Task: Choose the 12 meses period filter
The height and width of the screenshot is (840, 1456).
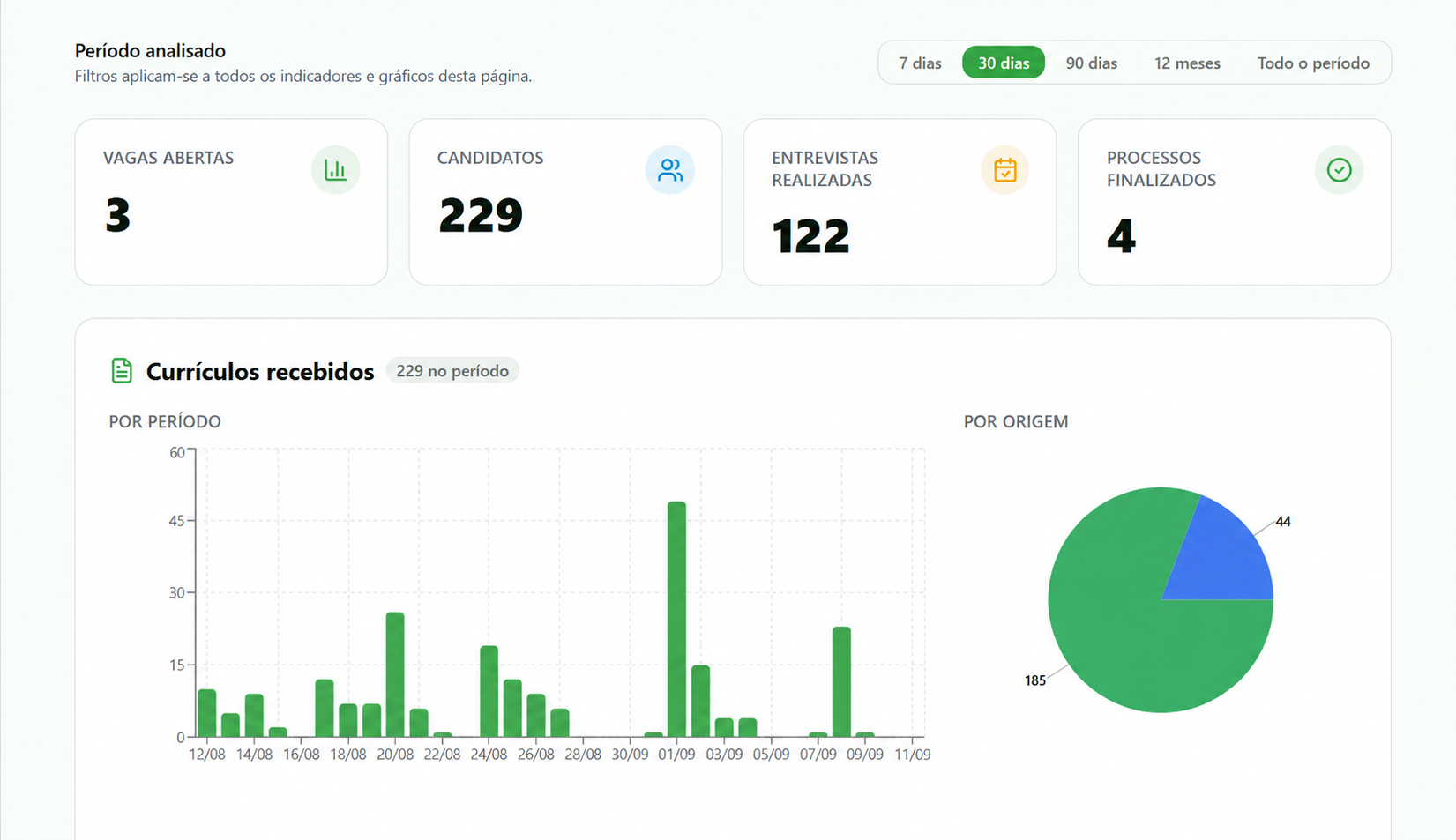Action: click(1187, 63)
